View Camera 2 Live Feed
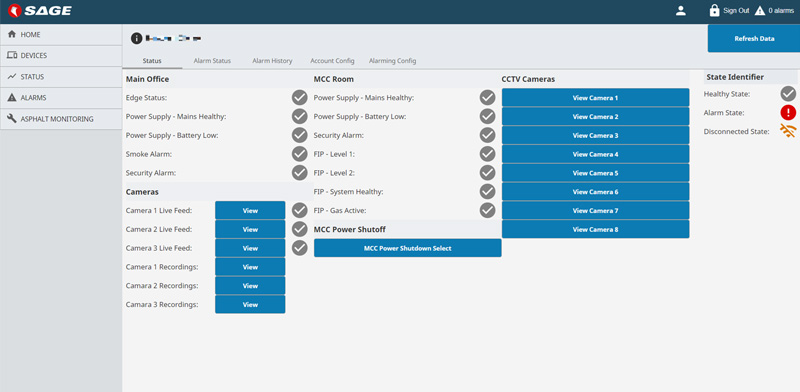 pos(250,229)
